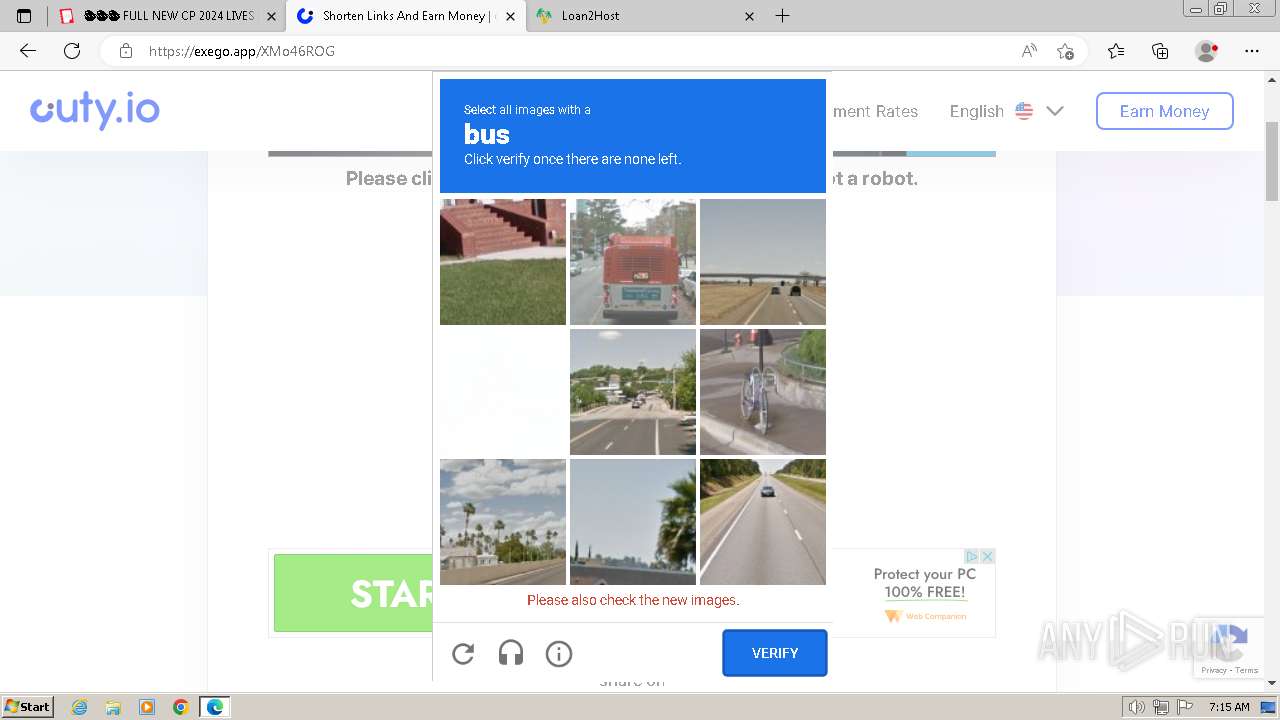Click the US flag language icon
The image size is (1280, 720).
point(1024,111)
